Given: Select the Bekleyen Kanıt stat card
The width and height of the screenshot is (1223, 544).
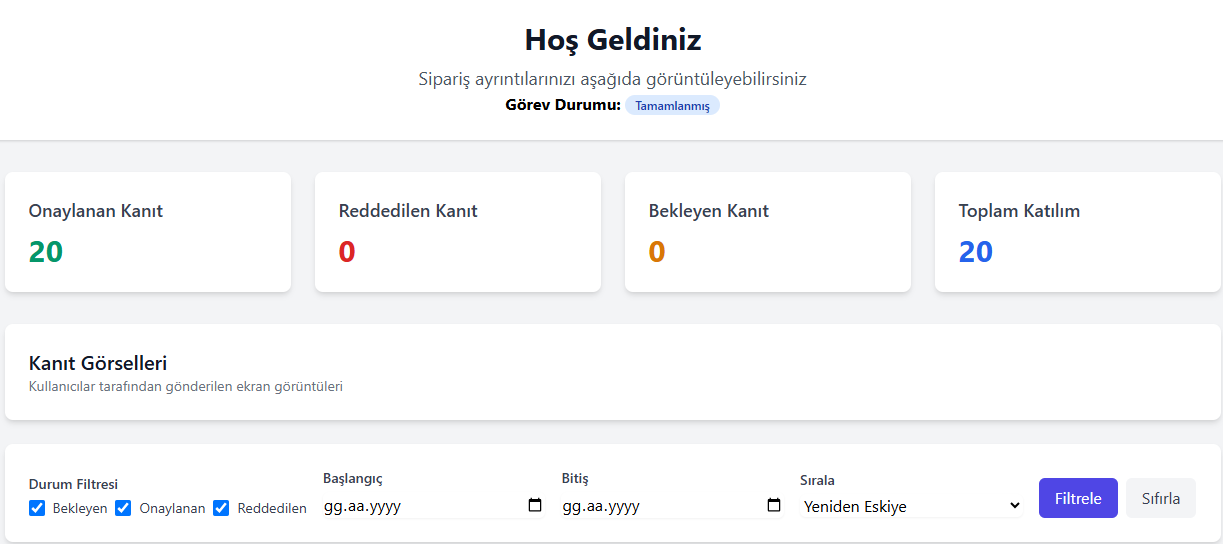Looking at the screenshot, I should pos(768,232).
